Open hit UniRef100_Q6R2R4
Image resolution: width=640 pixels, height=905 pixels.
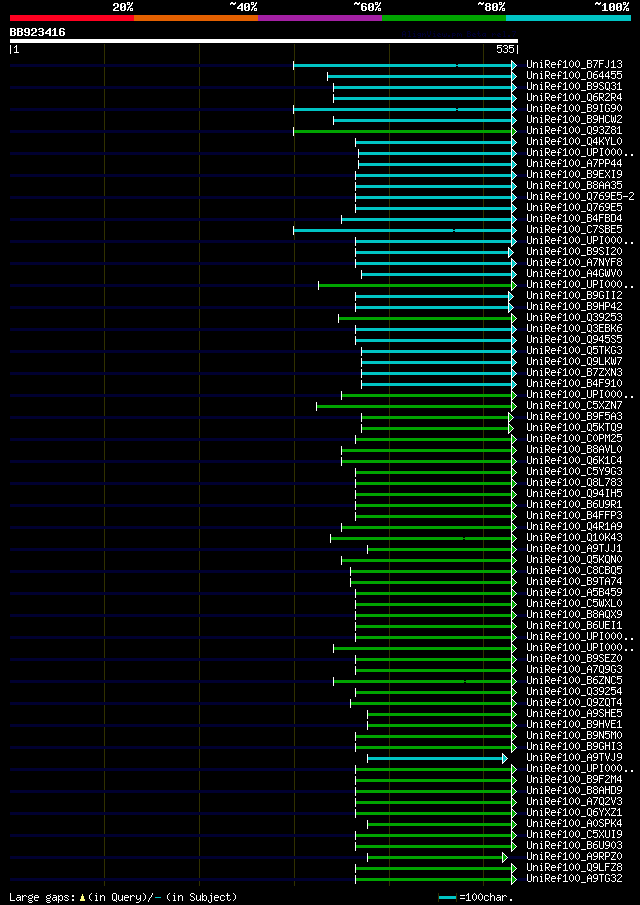point(574,98)
